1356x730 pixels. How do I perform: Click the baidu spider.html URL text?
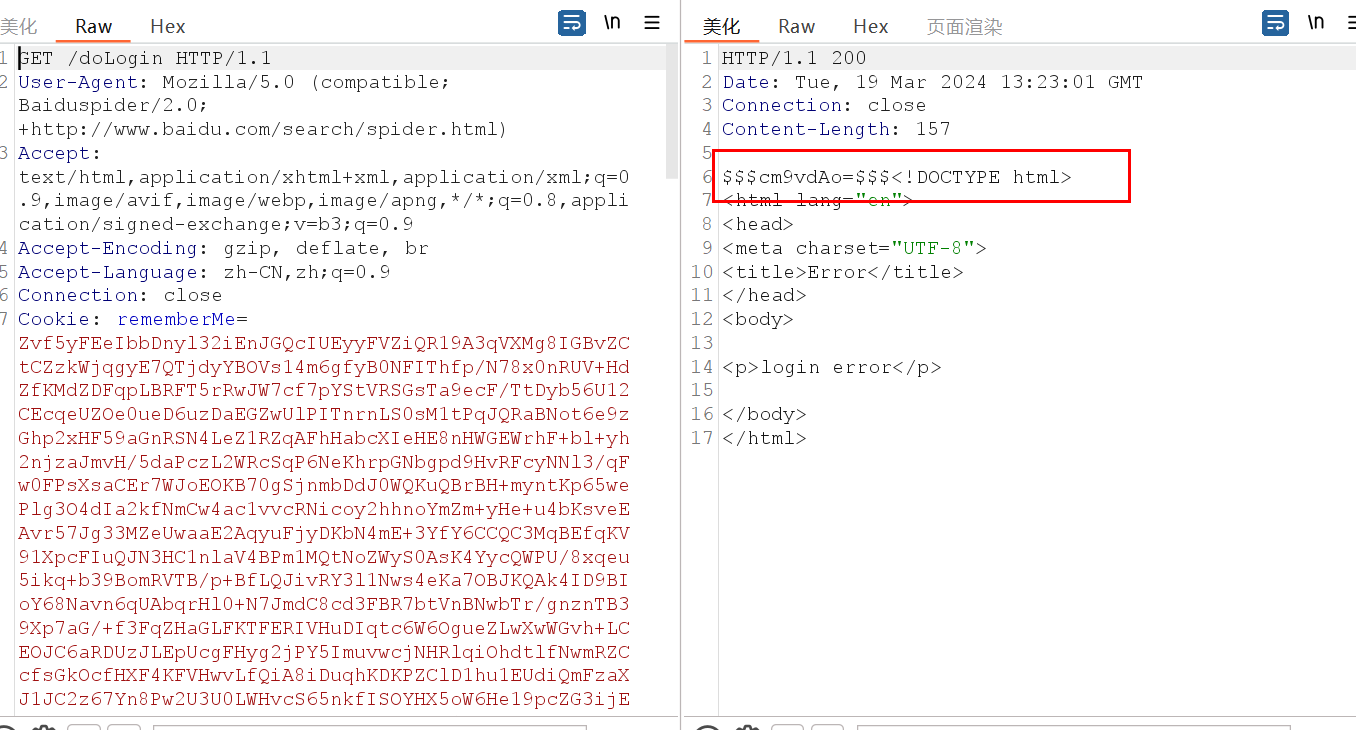tap(263, 129)
